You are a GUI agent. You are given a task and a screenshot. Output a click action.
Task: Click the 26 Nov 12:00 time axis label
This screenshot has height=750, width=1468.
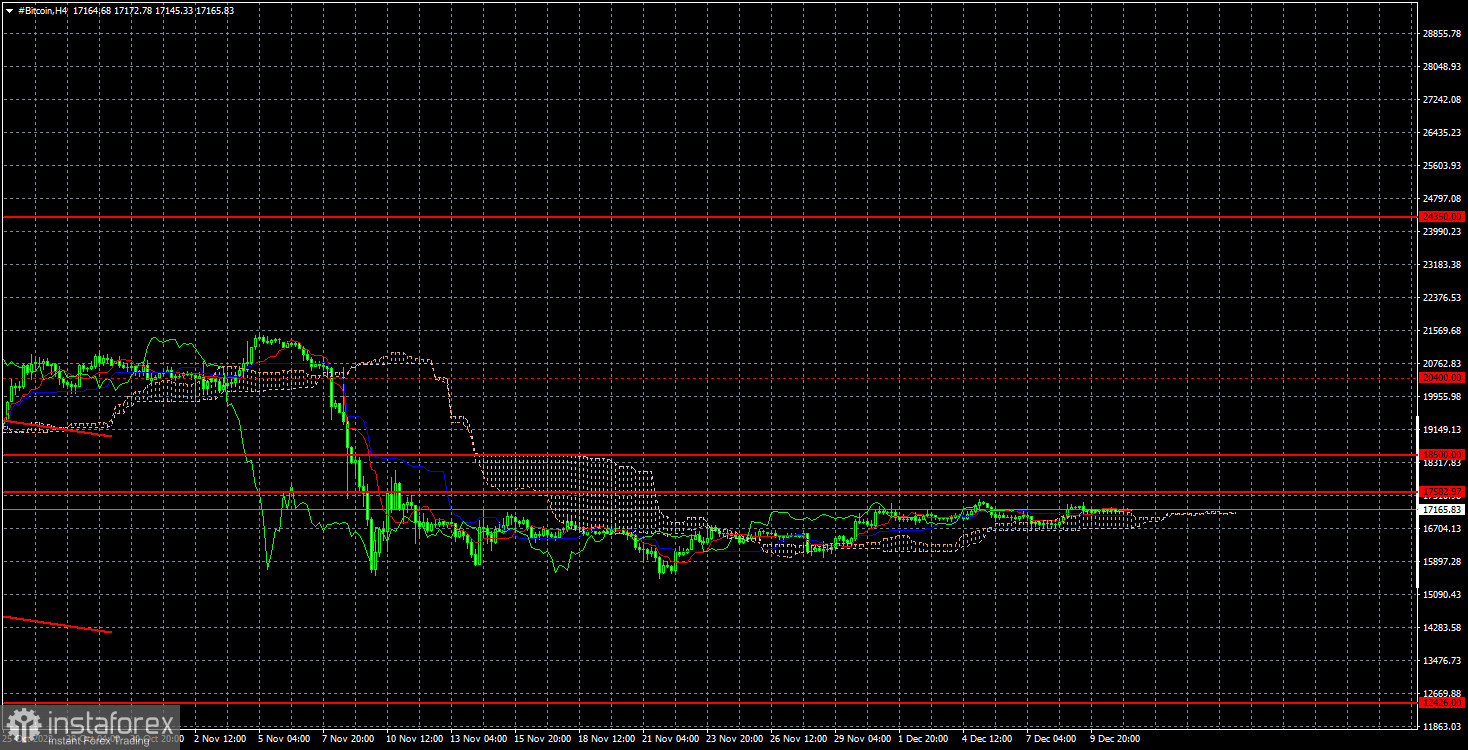click(798, 739)
